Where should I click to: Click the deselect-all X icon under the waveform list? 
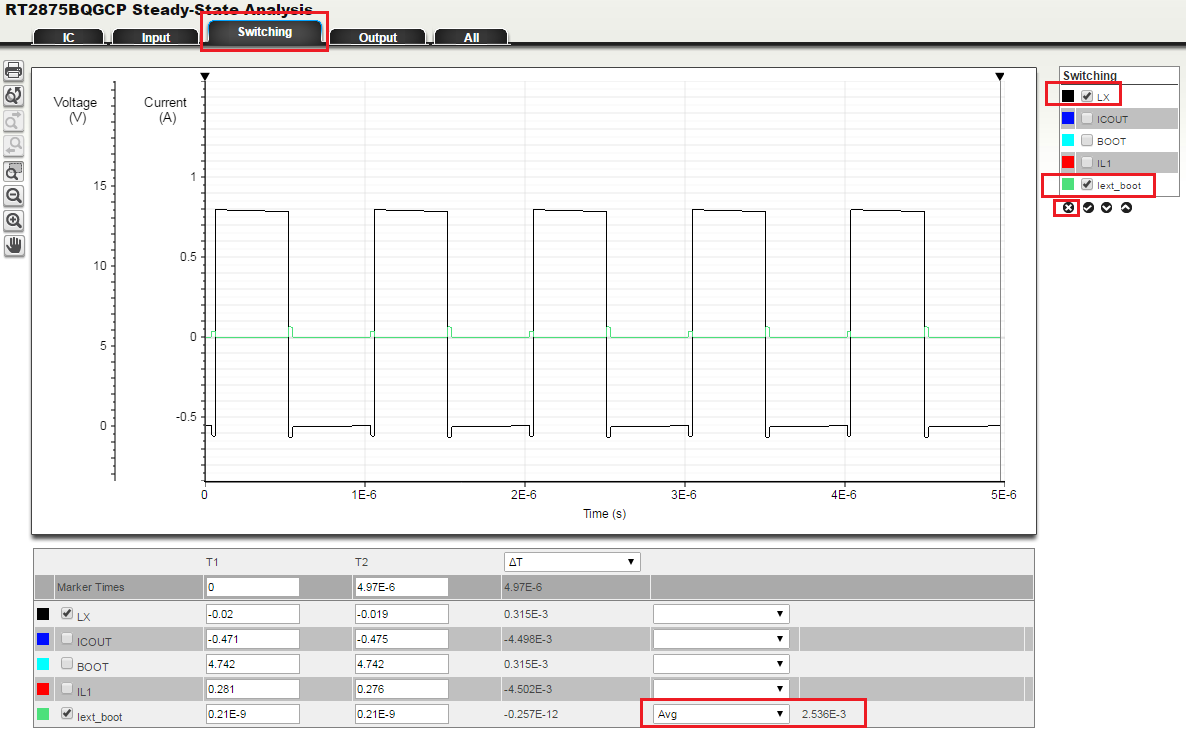[1068, 208]
